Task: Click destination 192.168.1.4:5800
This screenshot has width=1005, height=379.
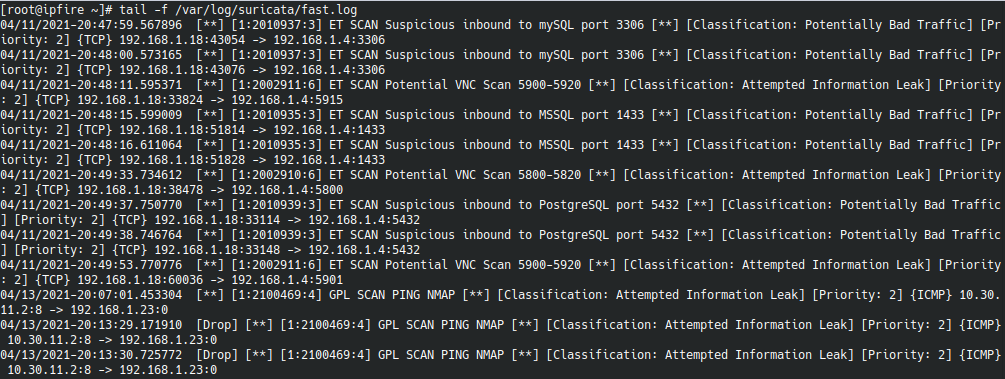Action: tap(287, 190)
